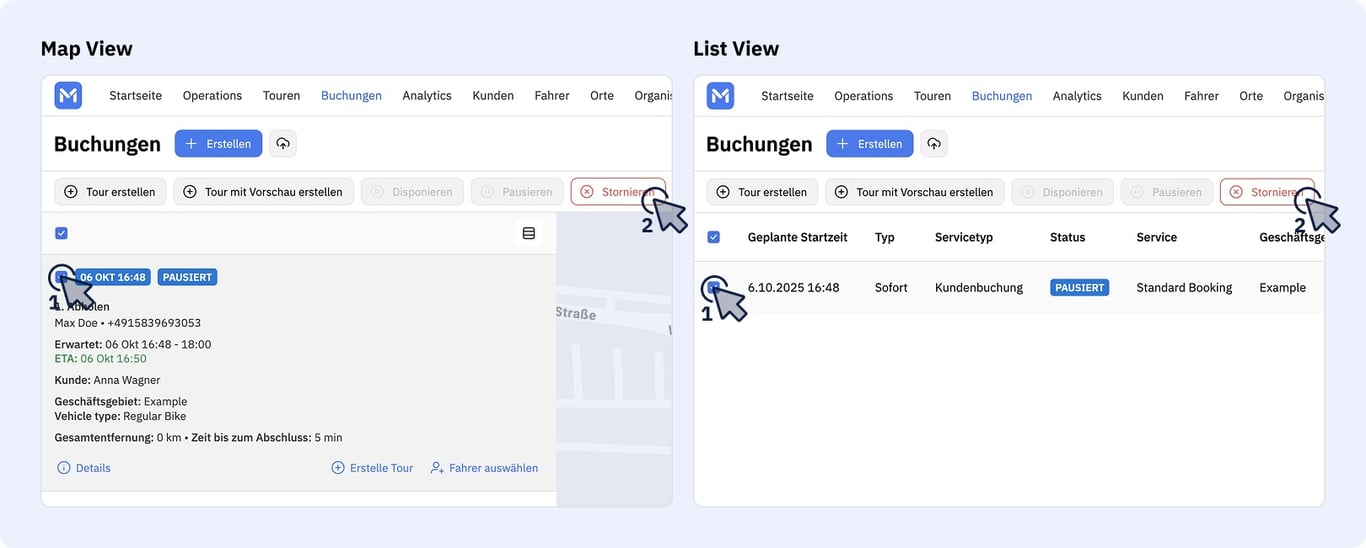Toggle select-all checkbox in Map View
The image size is (1366, 548).
pos(61,233)
